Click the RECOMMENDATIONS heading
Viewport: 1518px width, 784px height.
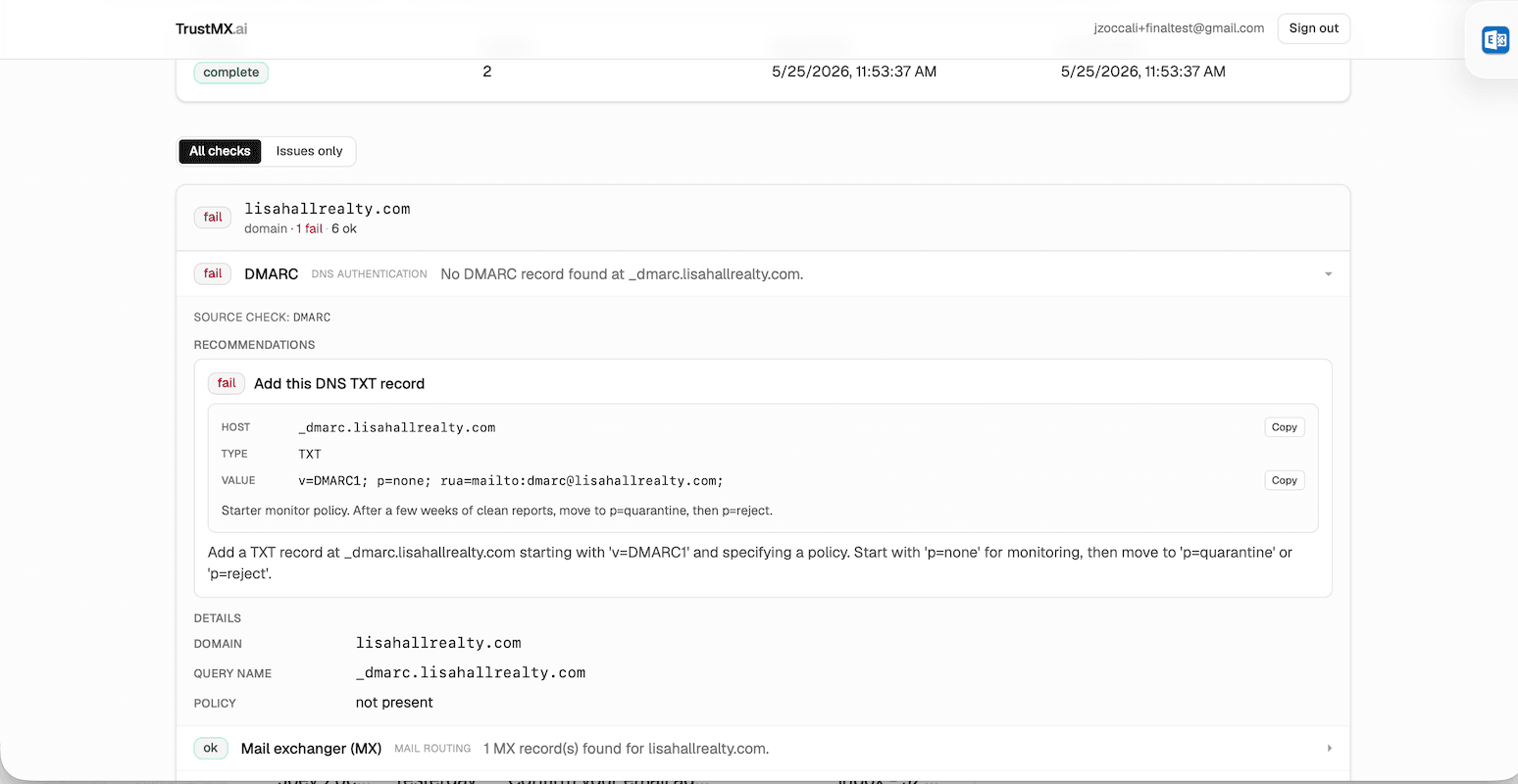(x=254, y=345)
